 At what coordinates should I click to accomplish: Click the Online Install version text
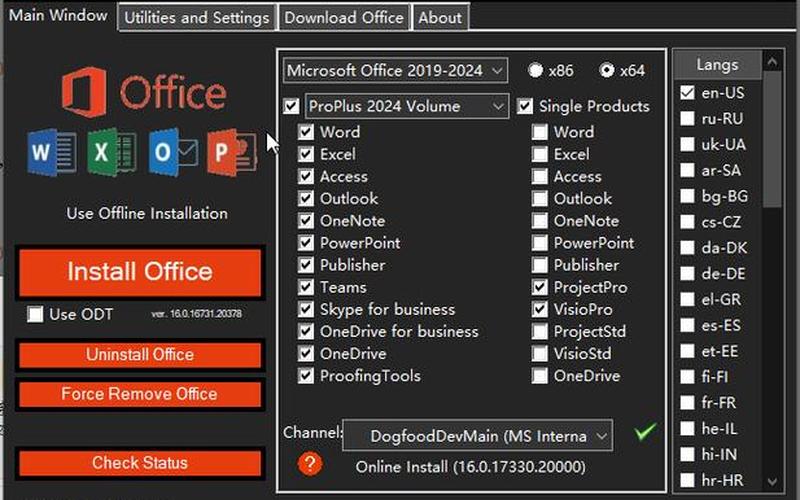(470, 467)
